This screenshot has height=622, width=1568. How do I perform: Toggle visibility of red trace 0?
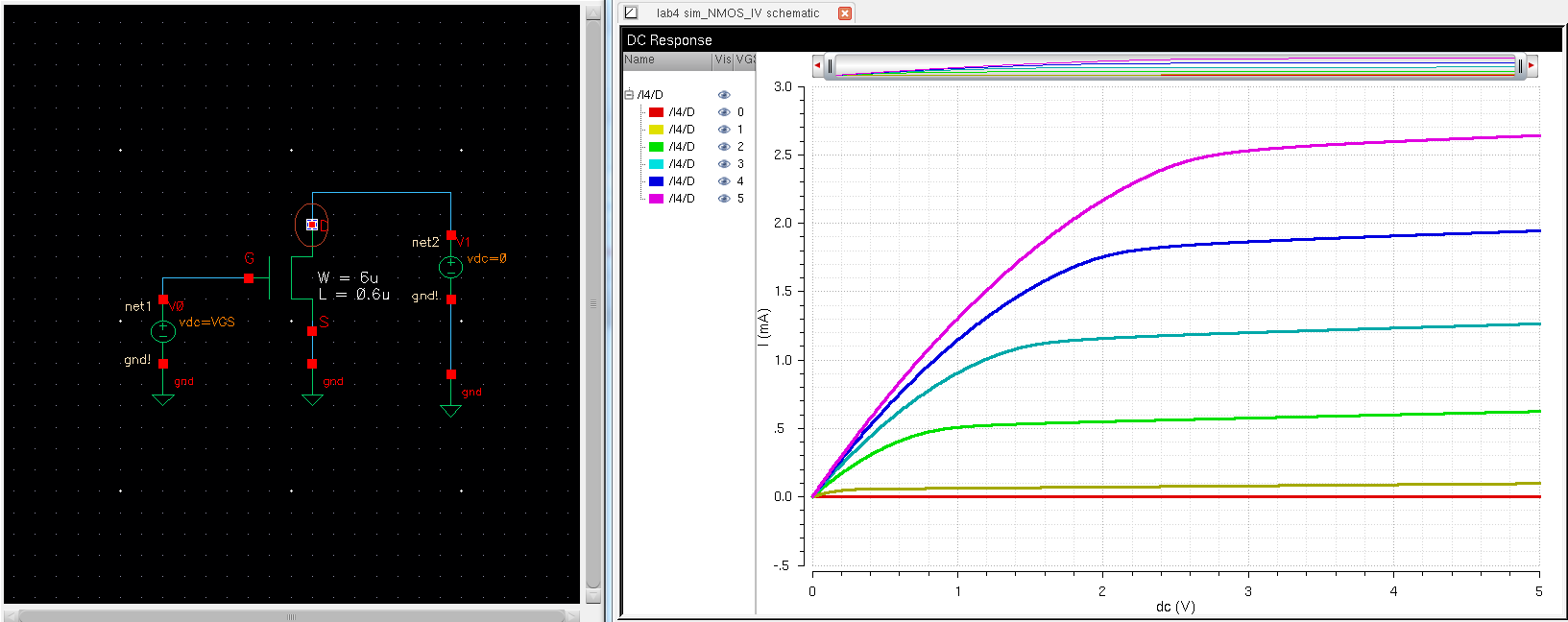click(x=724, y=112)
